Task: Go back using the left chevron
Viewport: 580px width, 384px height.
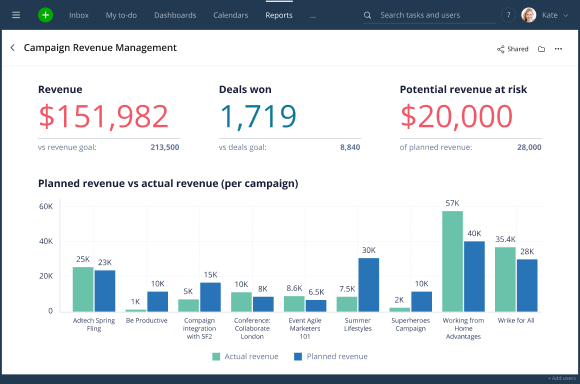Action: click(x=13, y=48)
